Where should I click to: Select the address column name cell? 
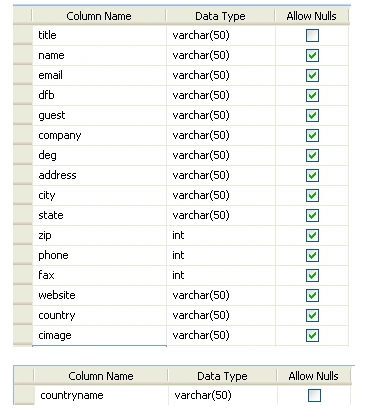99,175
